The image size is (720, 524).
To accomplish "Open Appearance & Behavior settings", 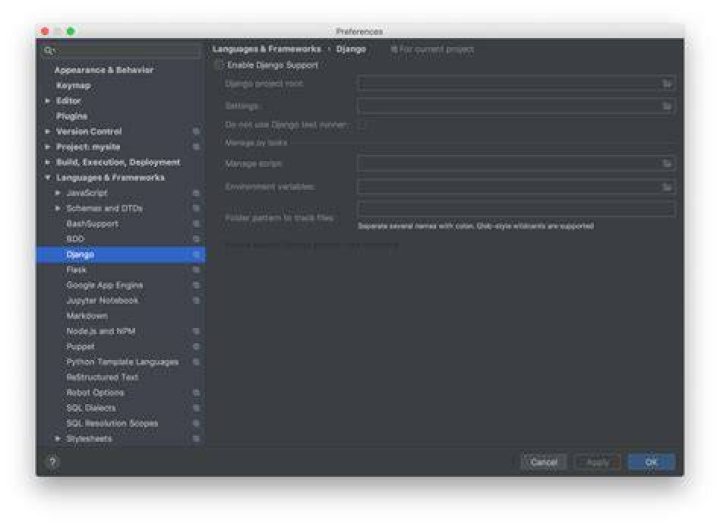I will coord(104,70).
